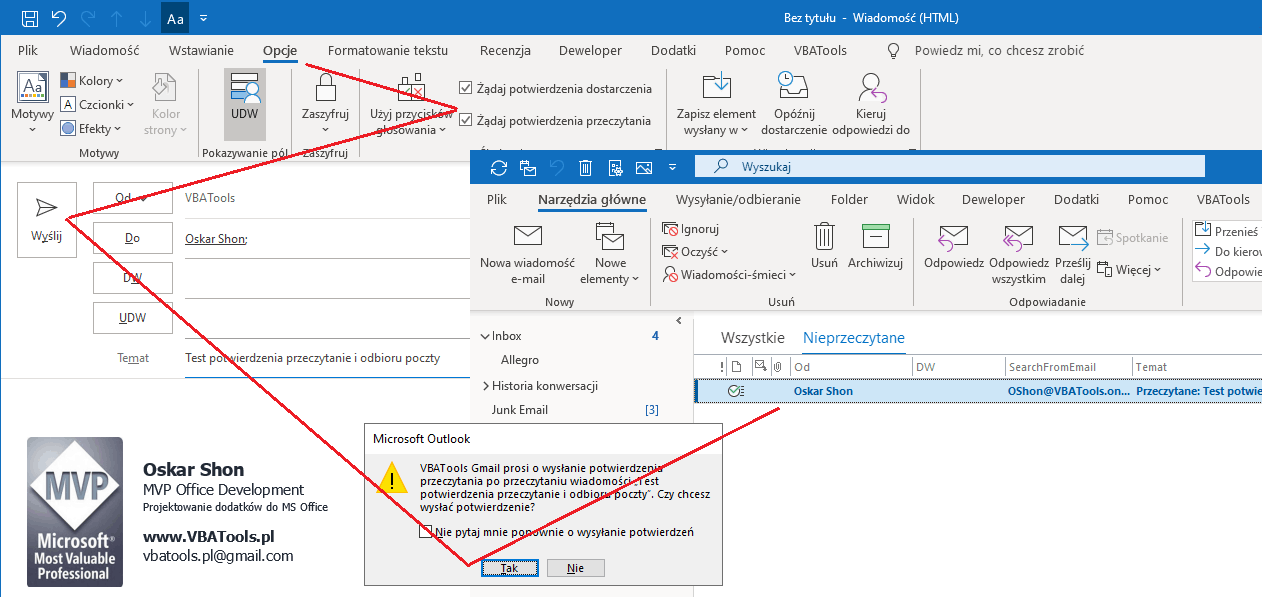The width and height of the screenshot is (1262, 597).
Task: Save the message with the floppy disk icon
Action: point(30,18)
